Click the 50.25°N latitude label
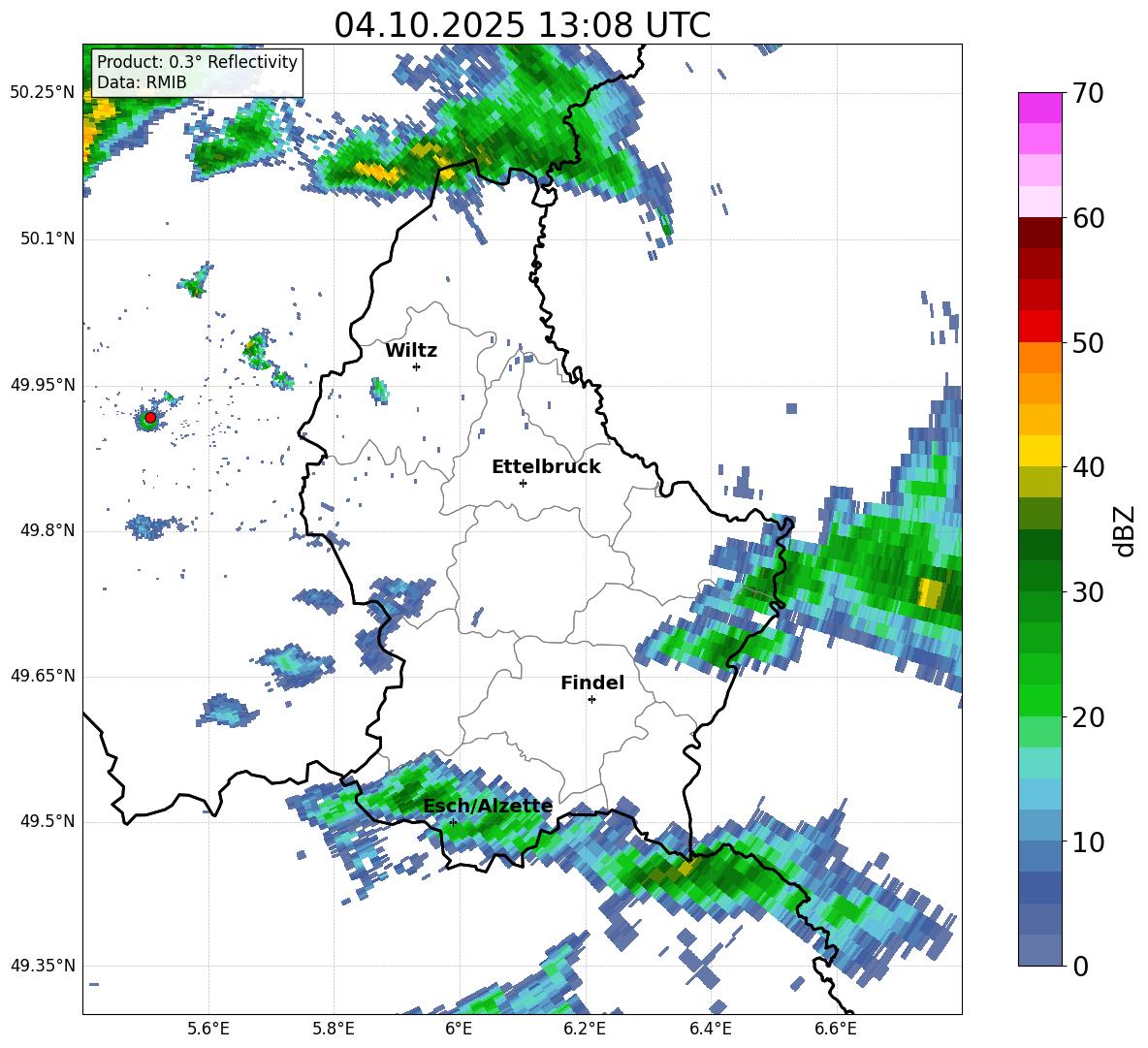 [43, 93]
